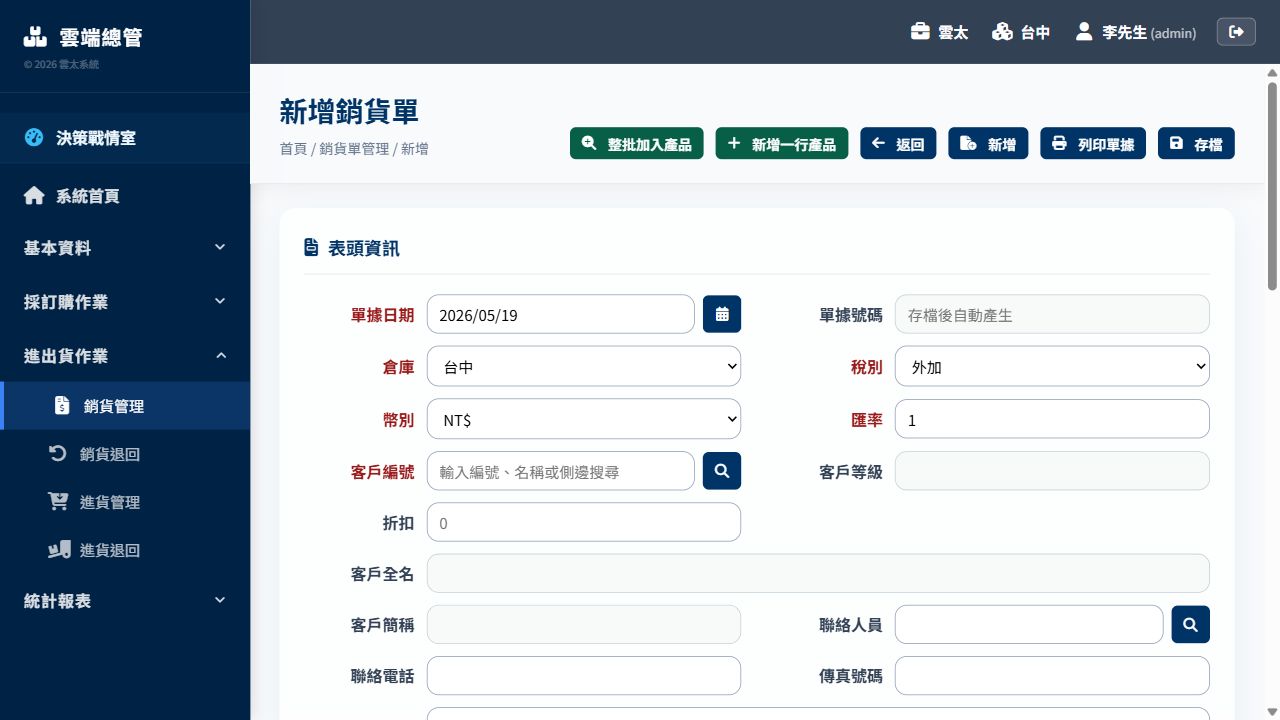Click the 決策戰情室 dashboard icon
The image size is (1280, 720).
coord(34,138)
